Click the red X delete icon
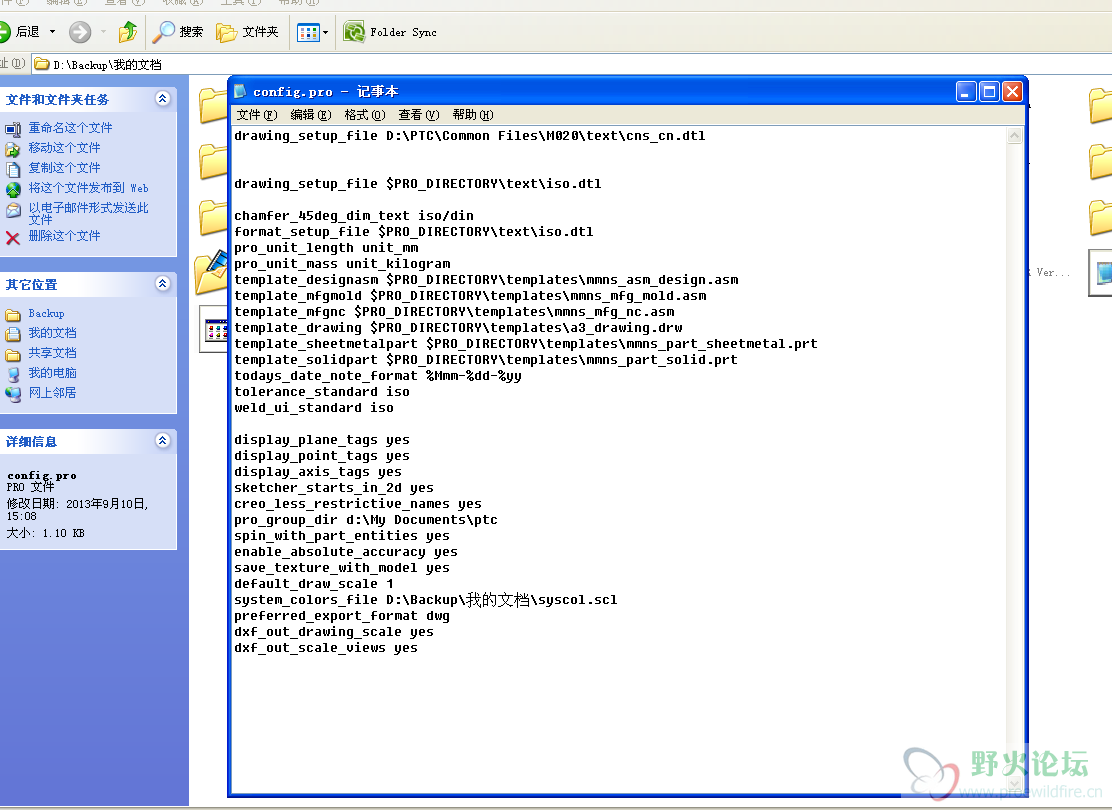1112x810 pixels. click(x=13, y=238)
